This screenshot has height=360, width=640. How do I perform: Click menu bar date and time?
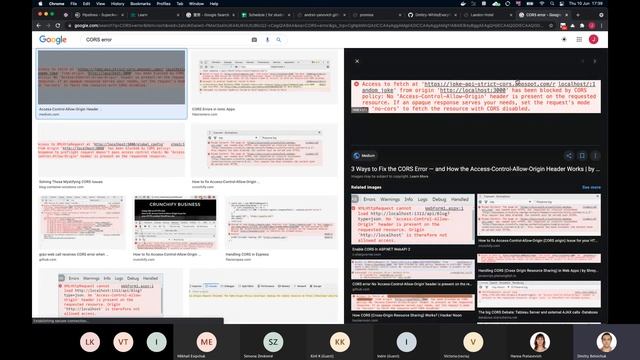point(586,4)
